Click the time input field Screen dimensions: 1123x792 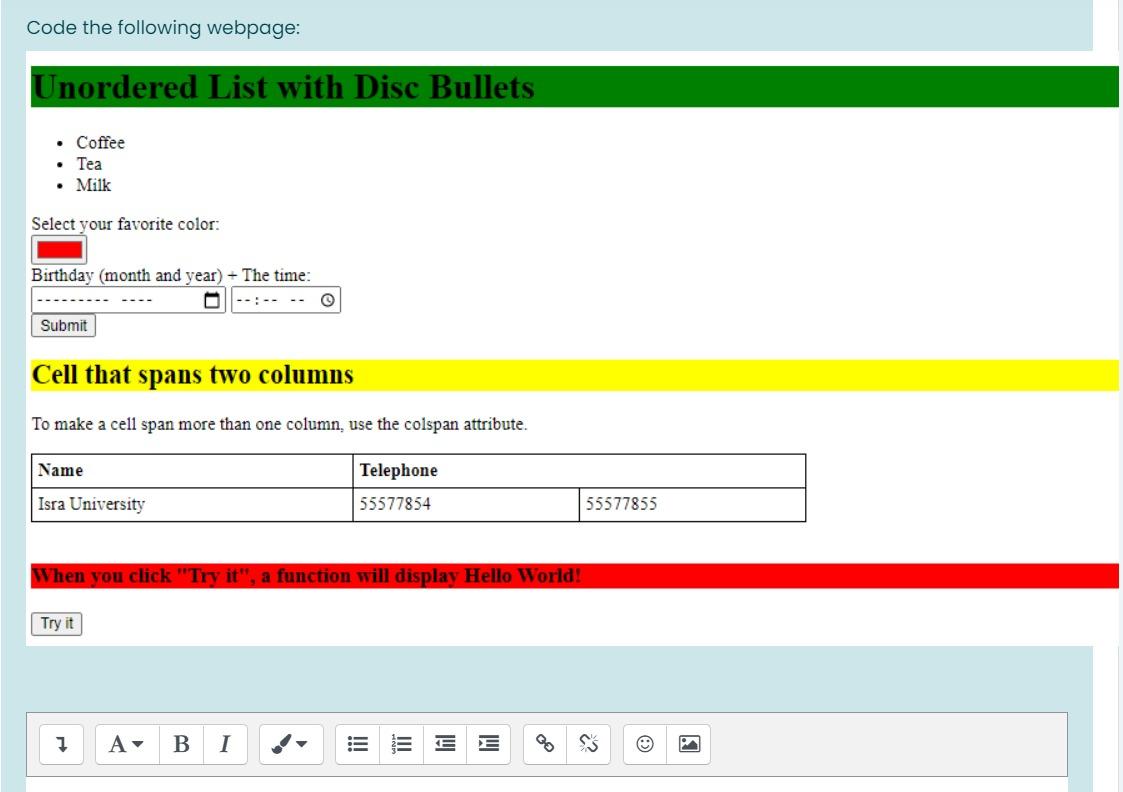[286, 300]
